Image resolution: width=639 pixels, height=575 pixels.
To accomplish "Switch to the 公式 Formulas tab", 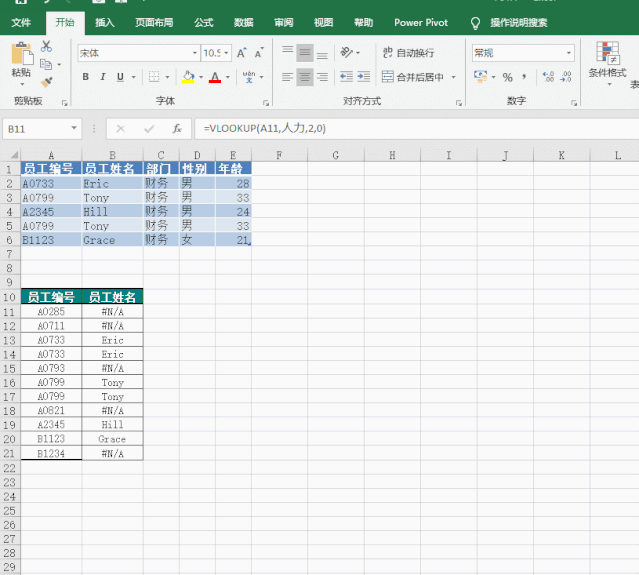I will pos(203,23).
